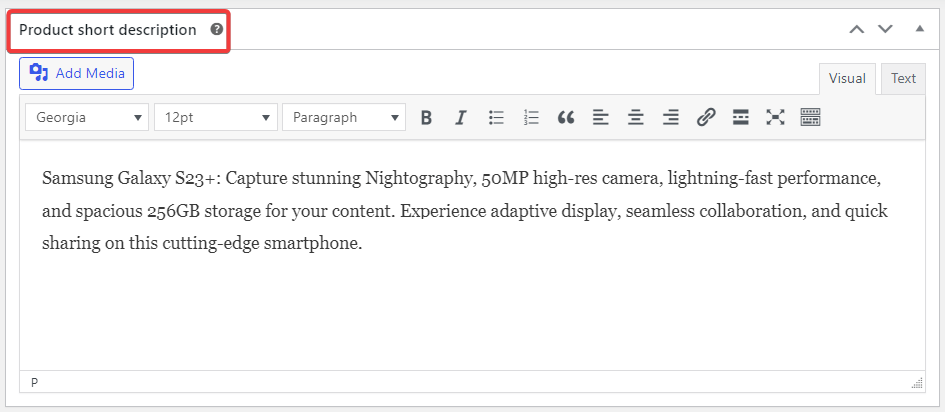Switch to the Visual editor tab

(x=847, y=79)
